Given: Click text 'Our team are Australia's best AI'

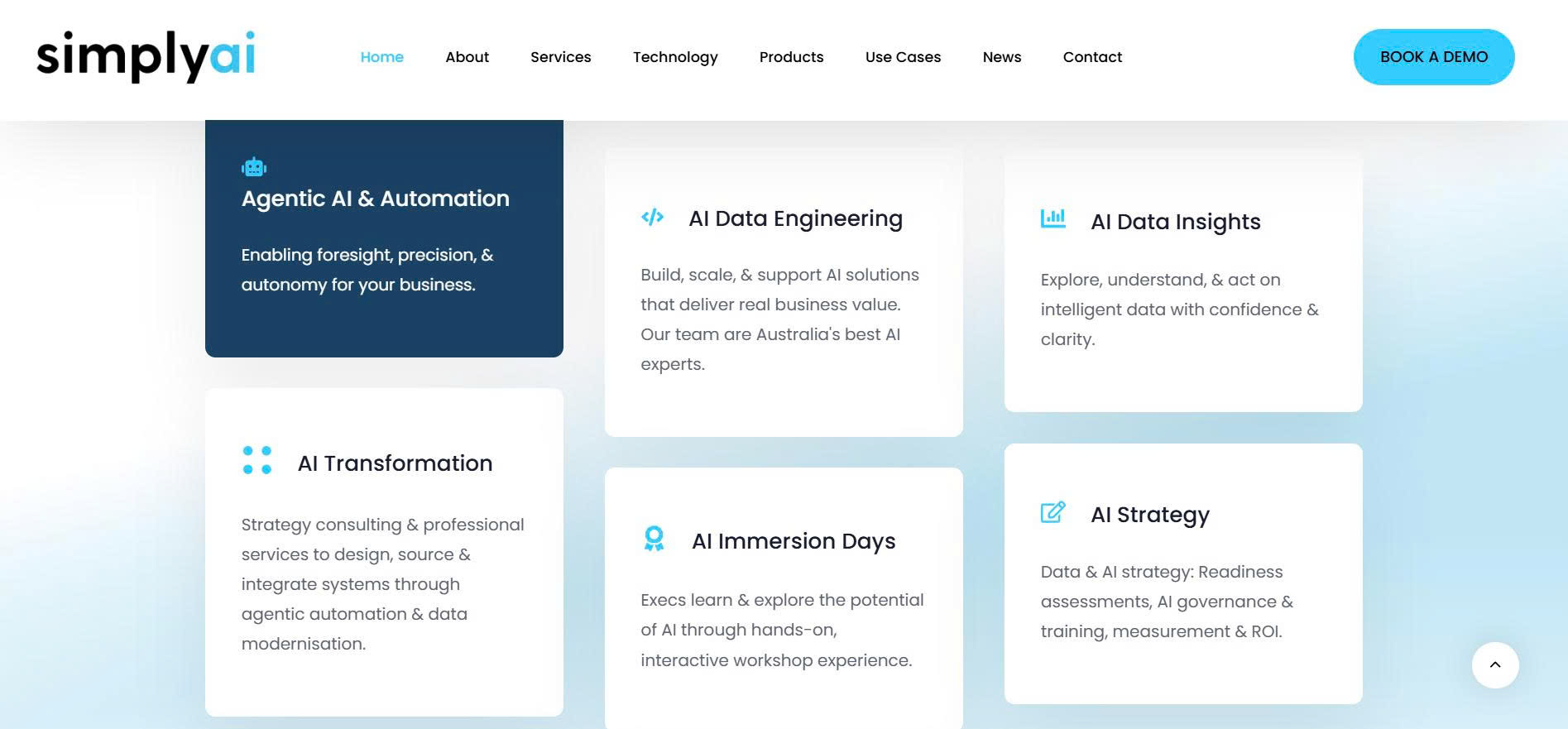Looking at the screenshot, I should pos(770,334).
